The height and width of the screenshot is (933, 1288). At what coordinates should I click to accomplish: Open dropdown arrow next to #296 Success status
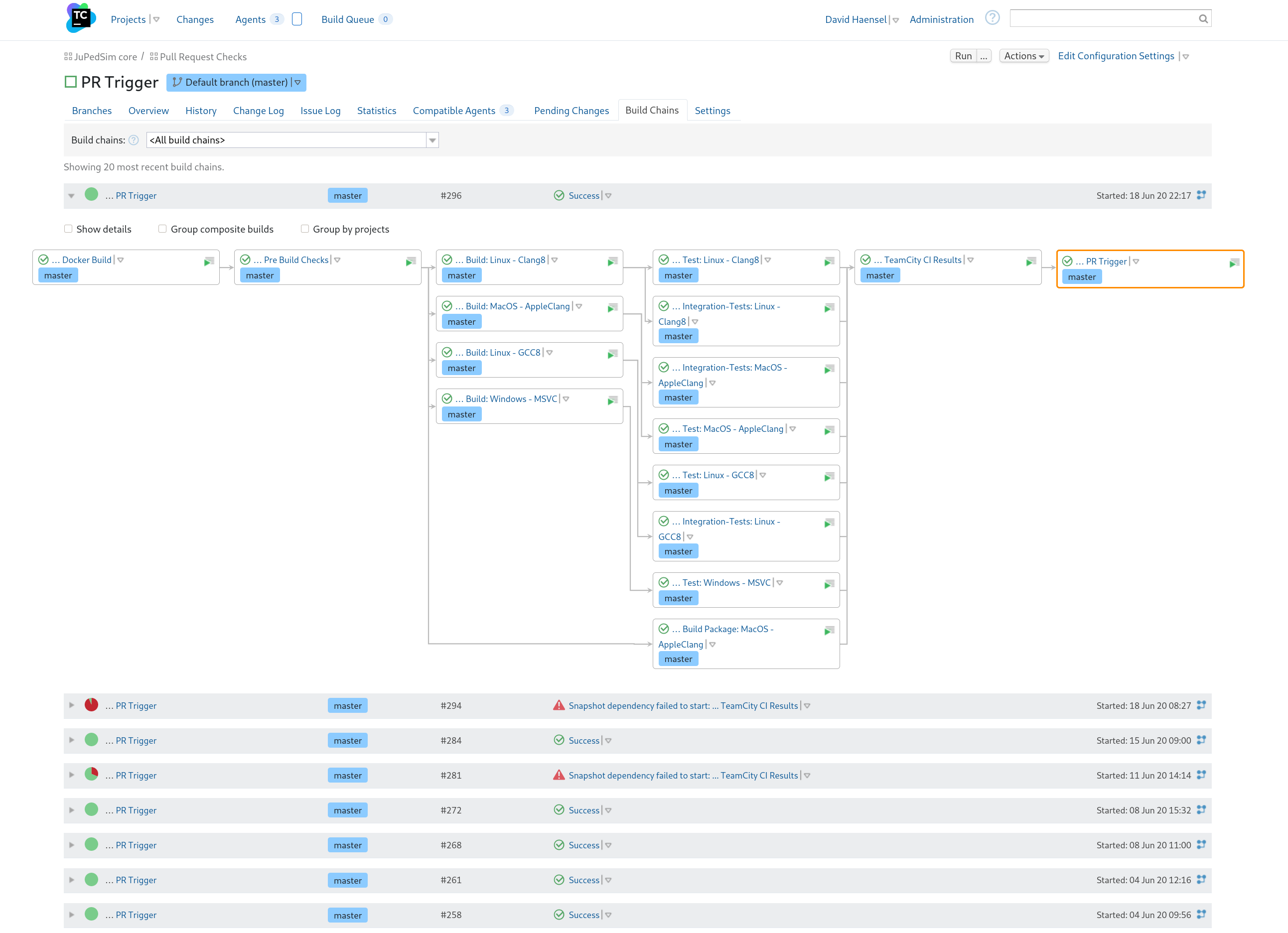[x=608, y=196]
